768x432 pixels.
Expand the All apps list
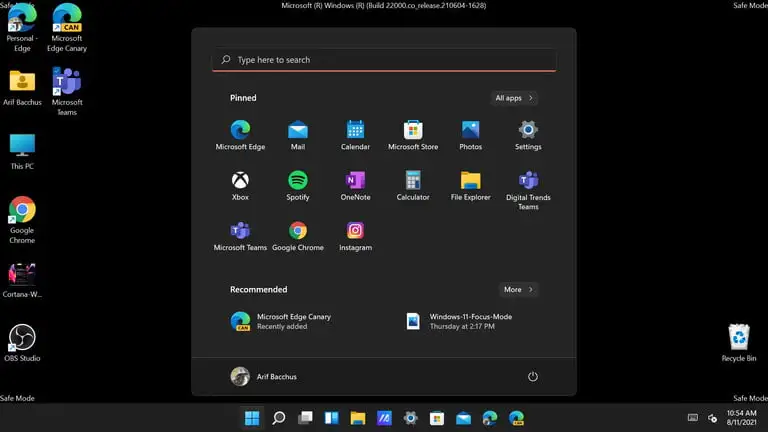coord(514,98)
